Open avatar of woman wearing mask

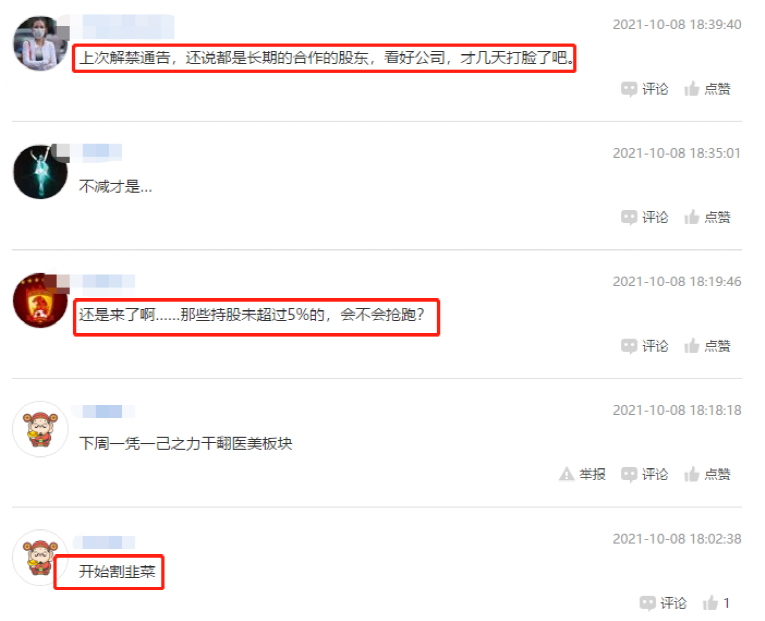pos(40,43)
